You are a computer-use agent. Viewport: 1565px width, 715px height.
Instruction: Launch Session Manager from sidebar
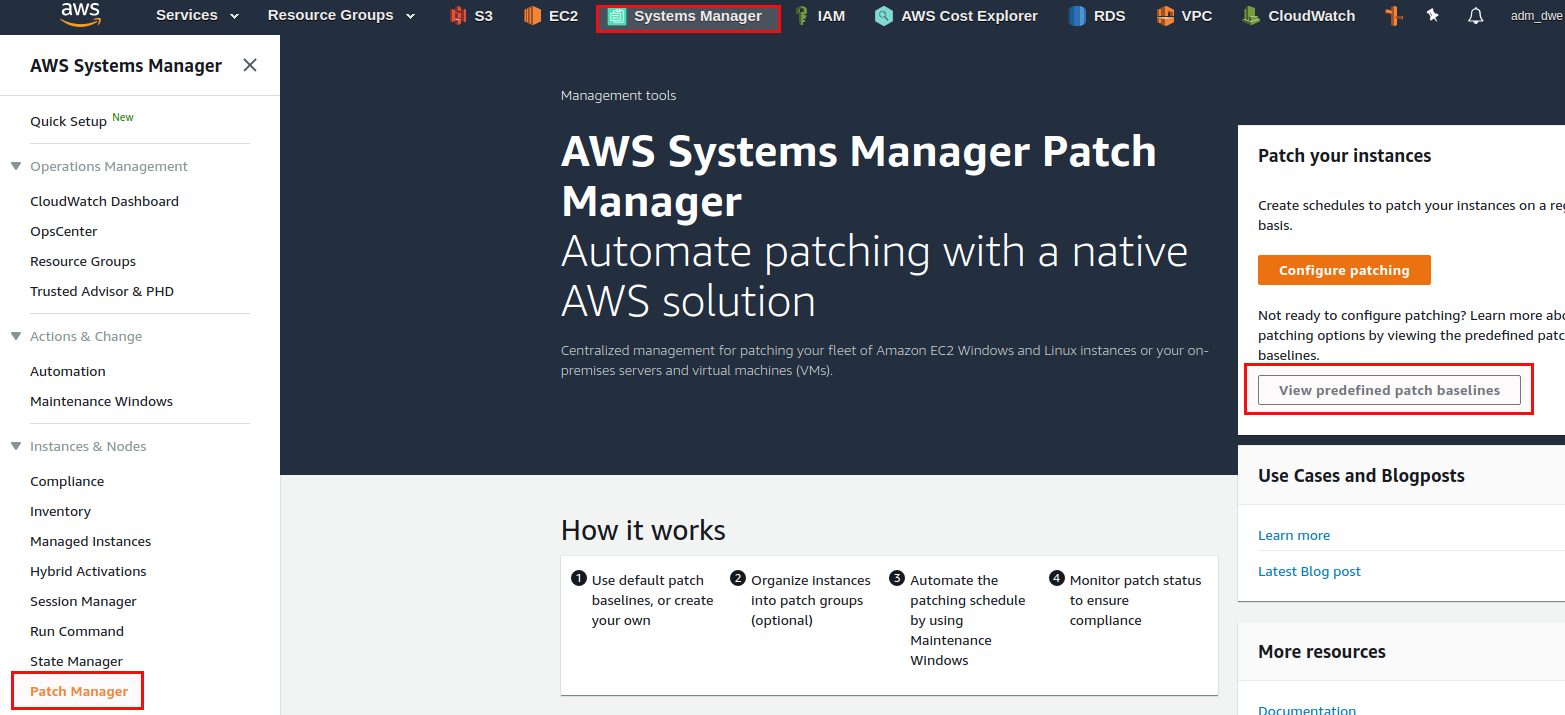pyautogui.click(x=83, y=601)
